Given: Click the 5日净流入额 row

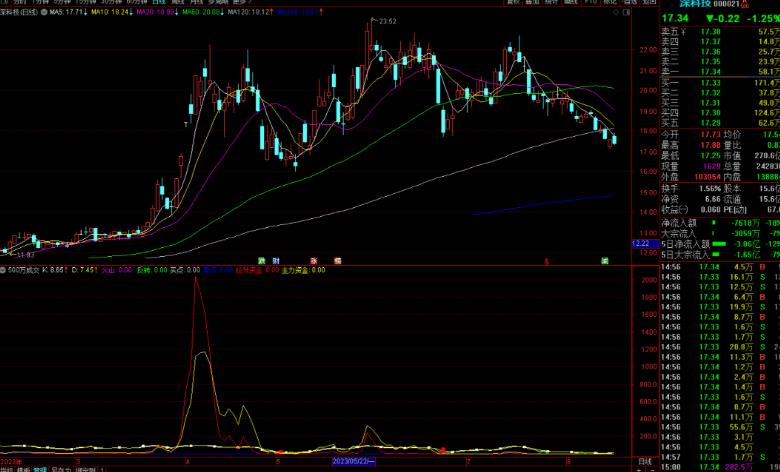Looking at the screenshot, I should click(720, 244).
